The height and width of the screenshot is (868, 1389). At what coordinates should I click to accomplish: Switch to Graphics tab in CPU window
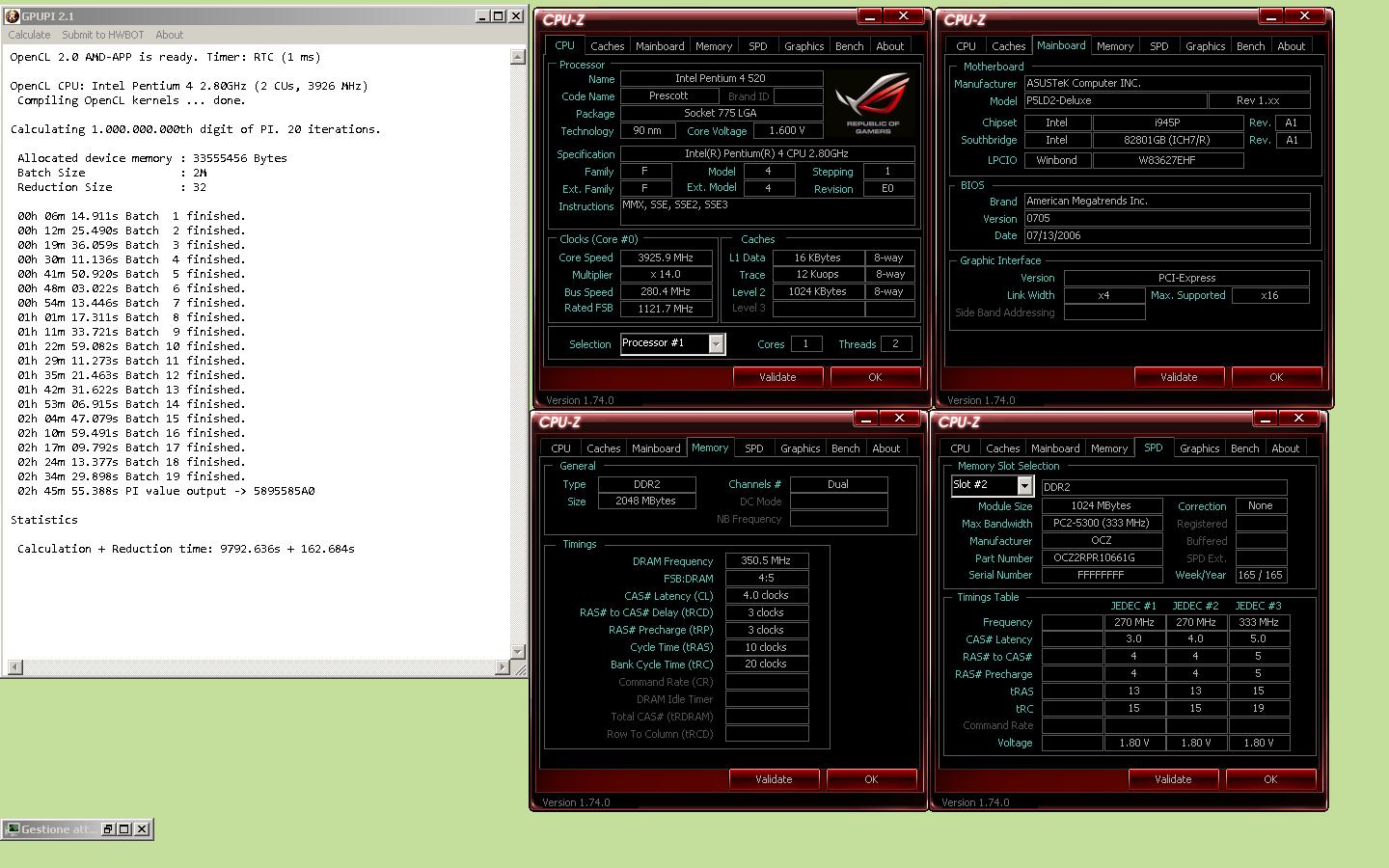(x=803, y=46)
